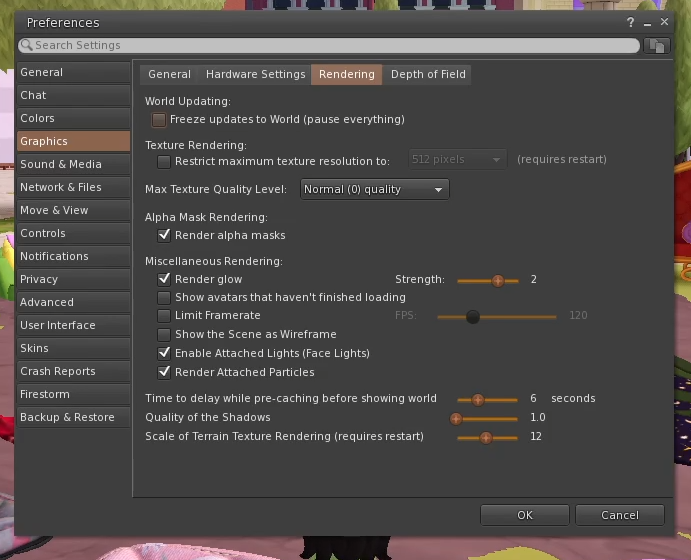
Task: Click the copy icon beside the search bar
Action: coord(657,46)
